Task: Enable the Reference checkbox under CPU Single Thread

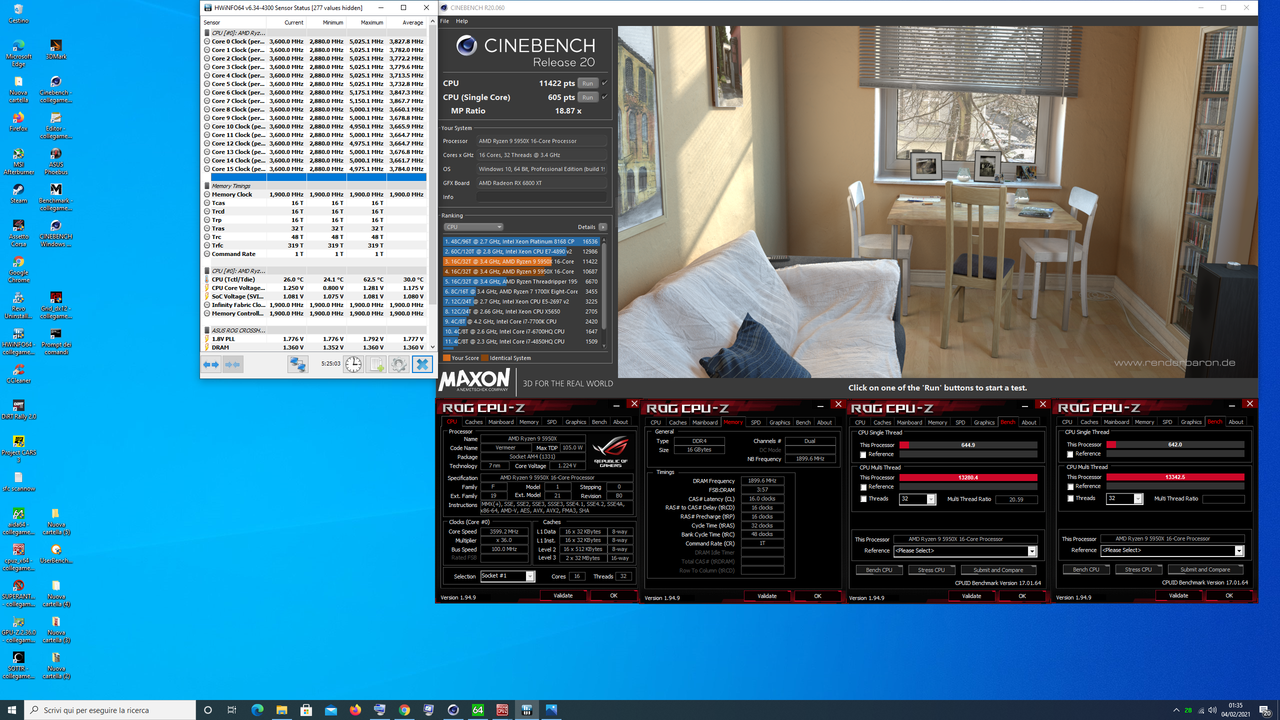Action: click(x=864, y=454)
